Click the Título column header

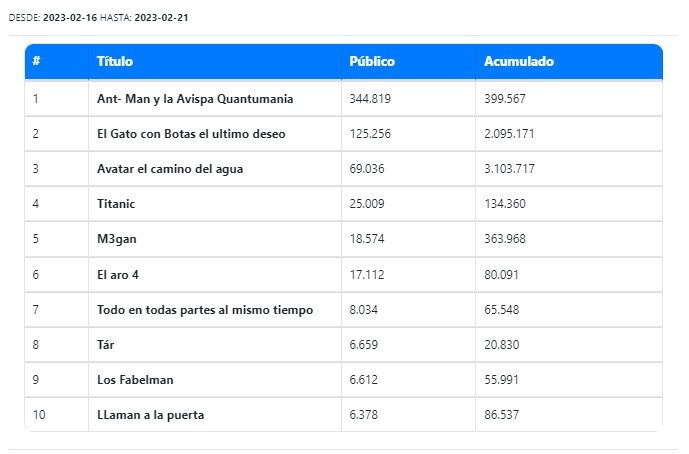(114, 62)
